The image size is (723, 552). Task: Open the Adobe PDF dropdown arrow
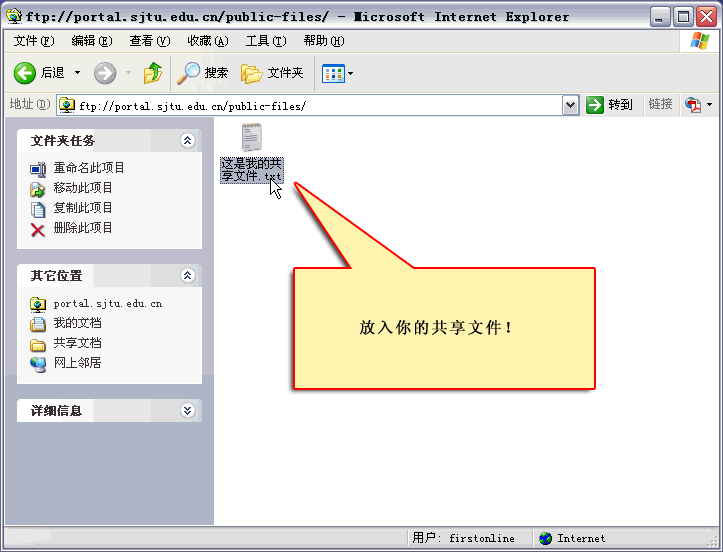[709, 105]
